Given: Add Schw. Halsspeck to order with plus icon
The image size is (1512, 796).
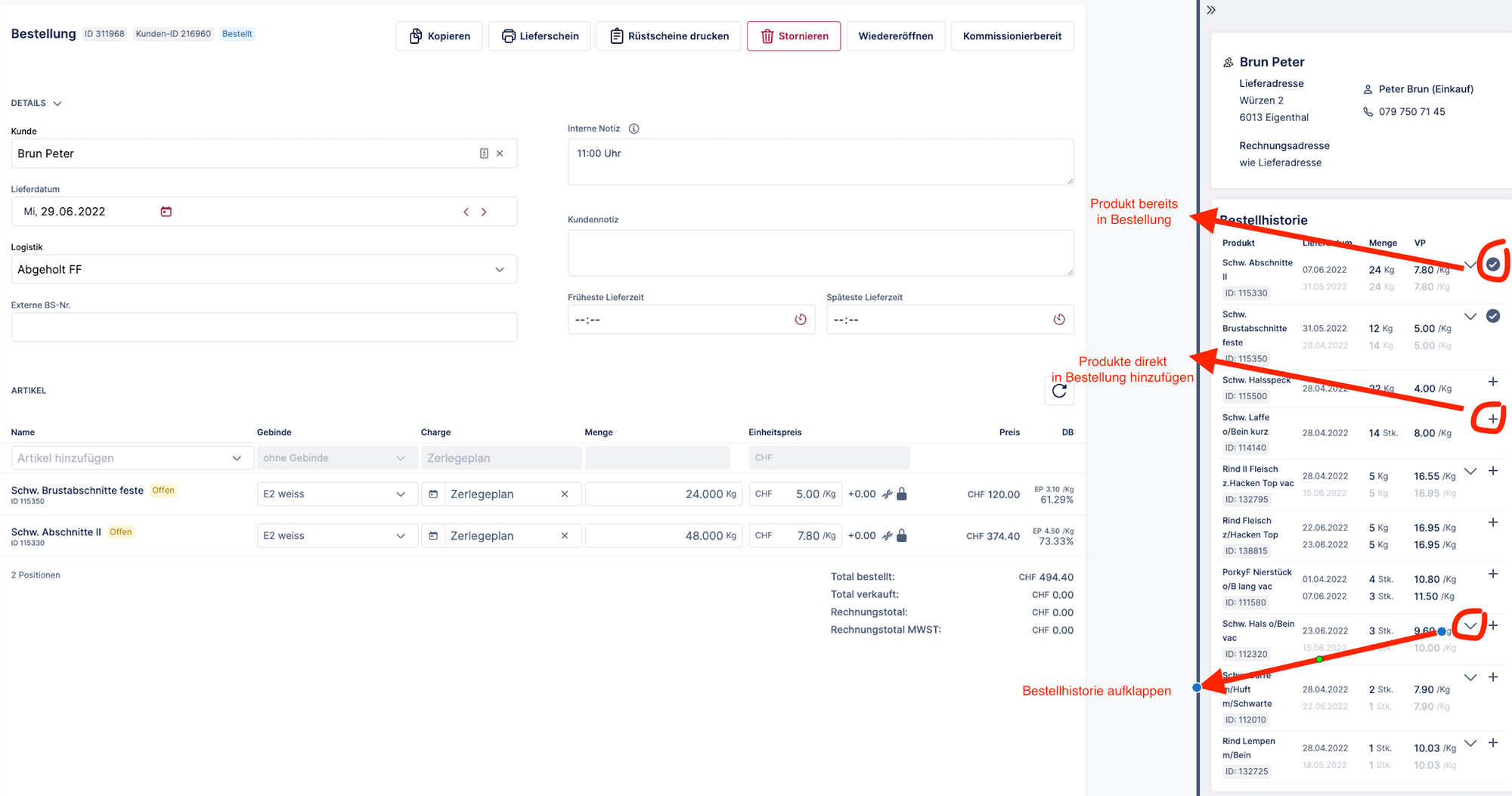Looking at the screenshot, I should [1492, 382].
